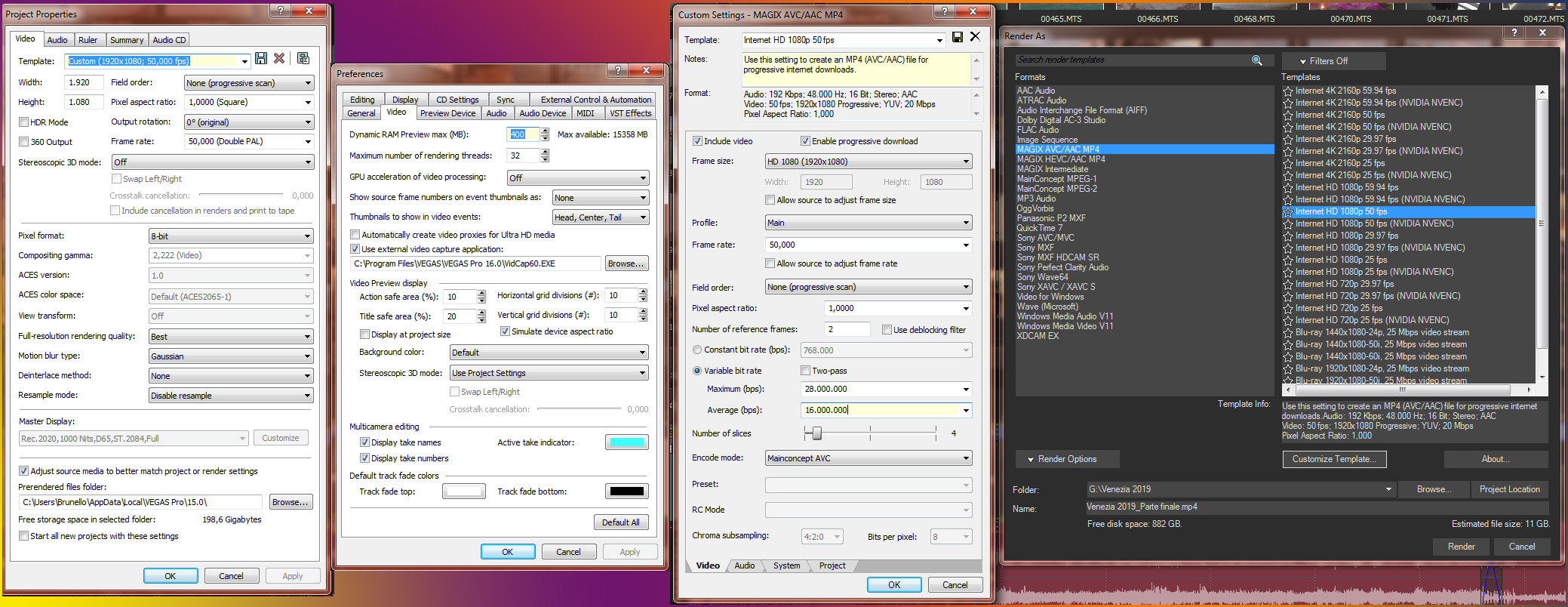Screen dimensions: 1568x607
Task: Click the Dynamic RAM Preview max field
Action: coord(523,134)
